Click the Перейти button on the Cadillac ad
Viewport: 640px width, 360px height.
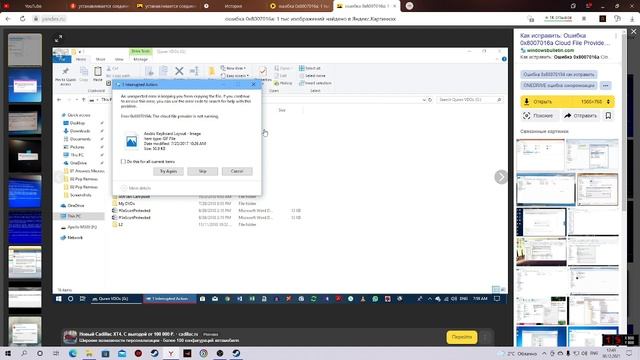point(462,337)
